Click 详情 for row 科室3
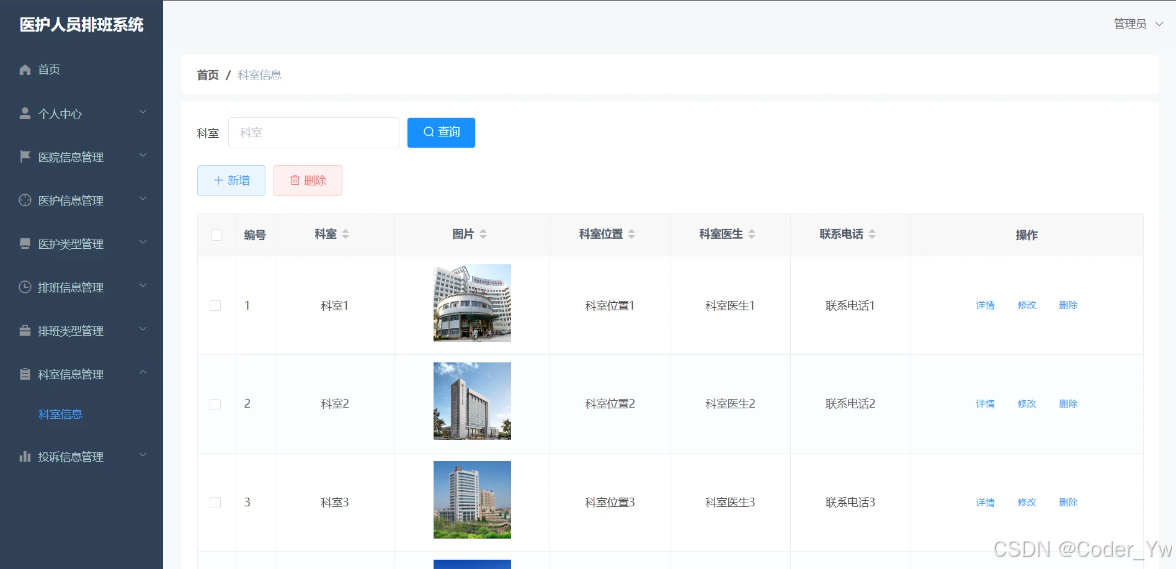The image size is (1176, 569). (985, 502)
